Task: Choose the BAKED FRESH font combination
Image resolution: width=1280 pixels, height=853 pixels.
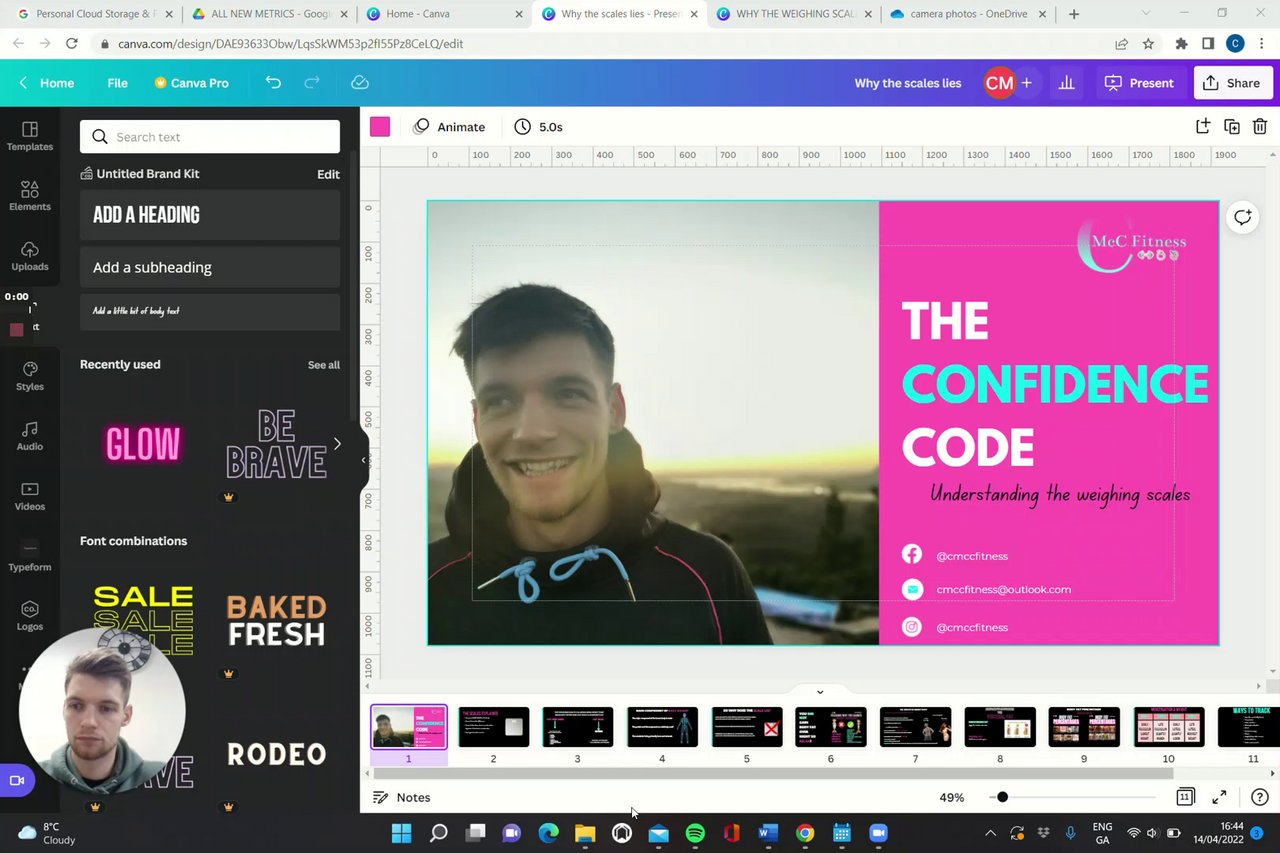Action: coord(276,622)
